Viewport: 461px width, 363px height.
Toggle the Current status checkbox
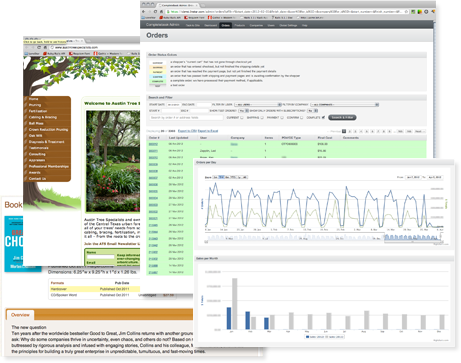click(242, 118)
